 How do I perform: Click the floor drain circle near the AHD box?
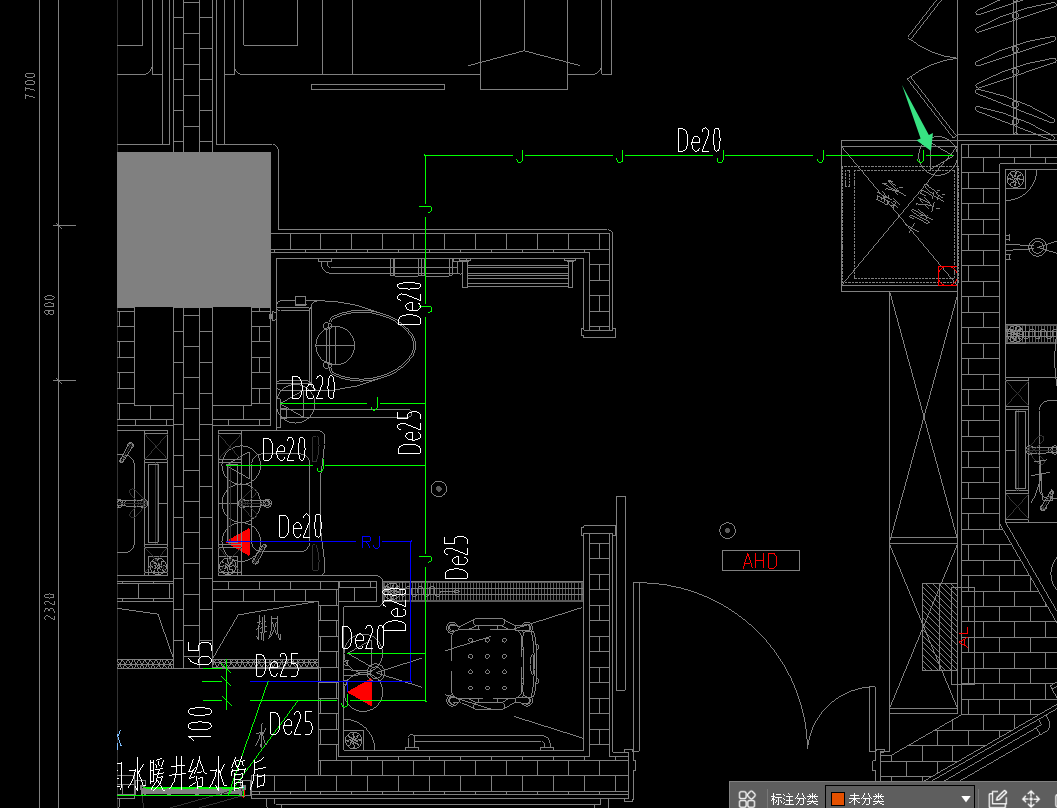click(x=727, y=530)
